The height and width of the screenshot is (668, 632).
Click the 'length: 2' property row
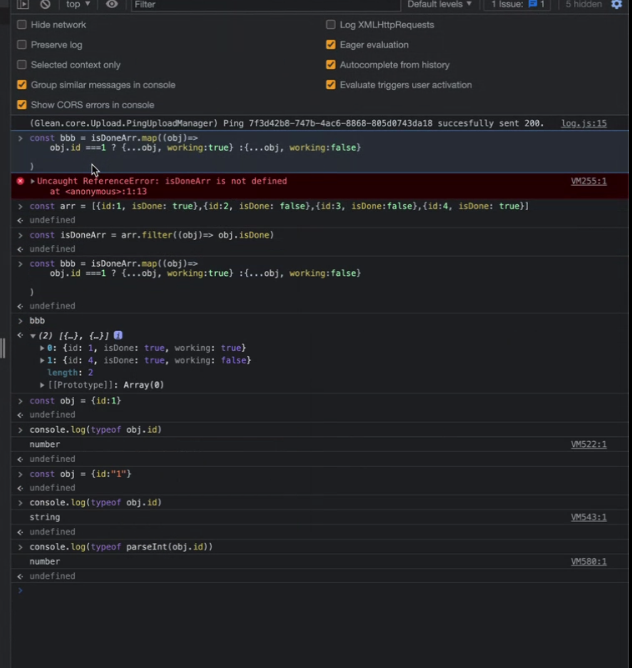(x=70, y=373)
